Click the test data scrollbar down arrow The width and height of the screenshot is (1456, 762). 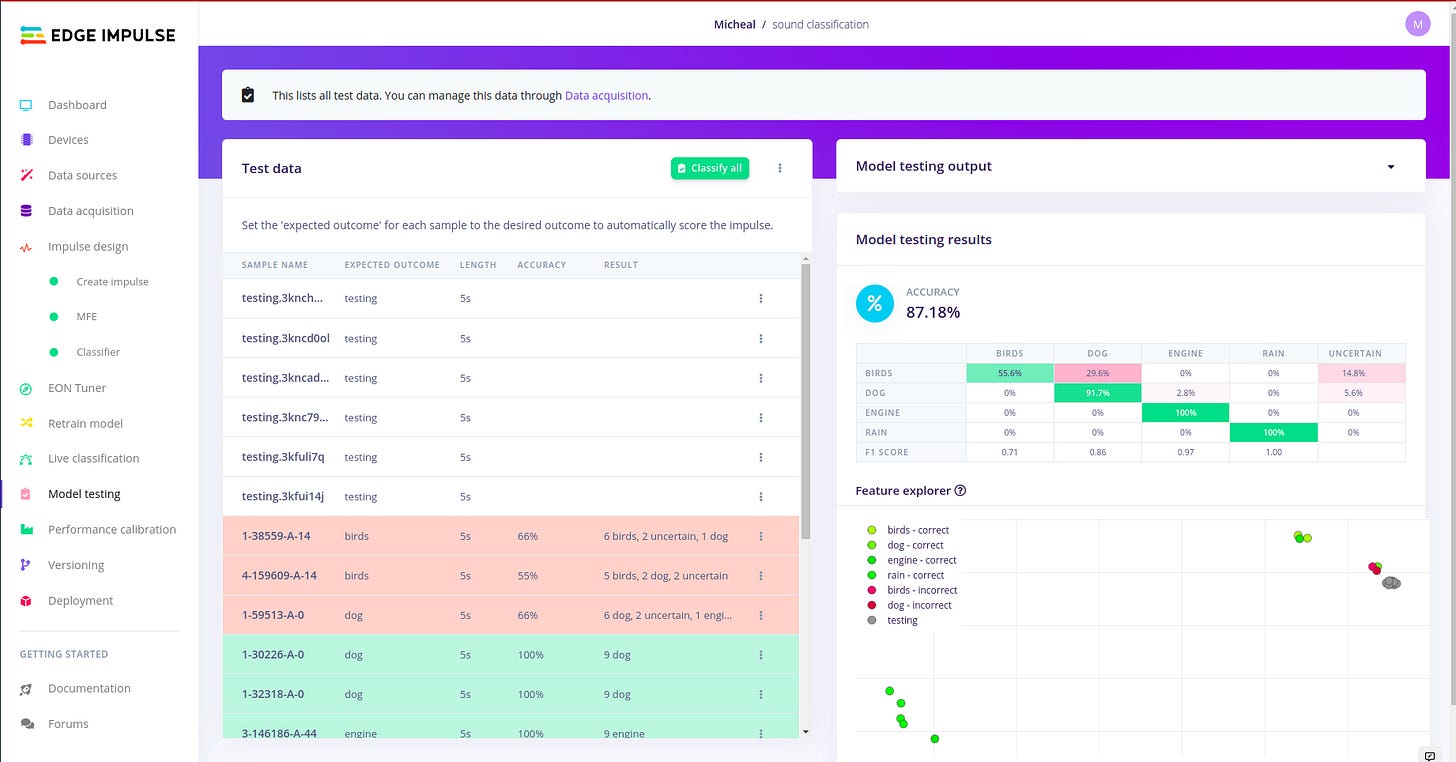[x=806, y=731]
